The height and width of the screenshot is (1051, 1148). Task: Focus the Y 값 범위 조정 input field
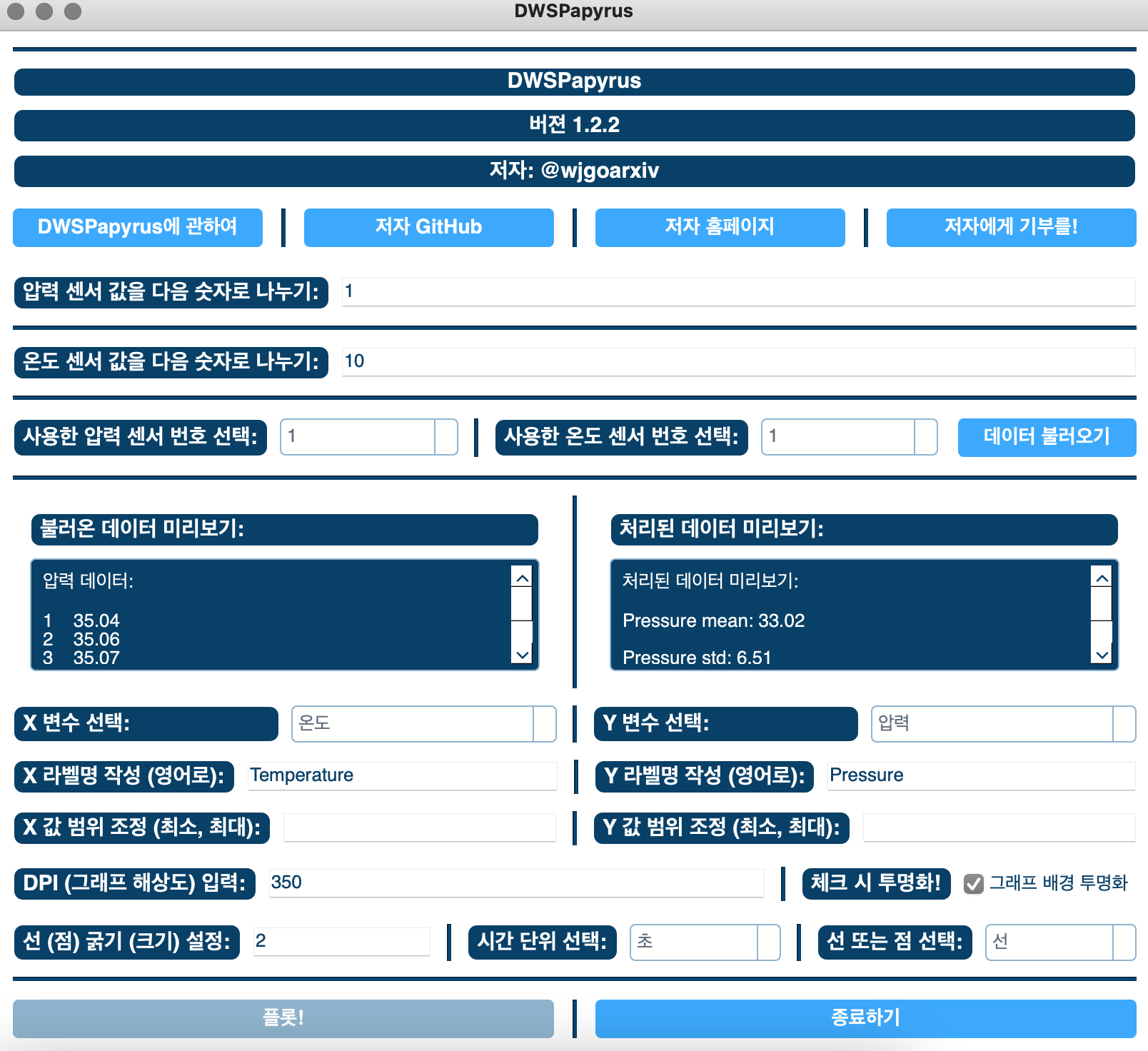pyautogui.click(x=1000, y=828)
